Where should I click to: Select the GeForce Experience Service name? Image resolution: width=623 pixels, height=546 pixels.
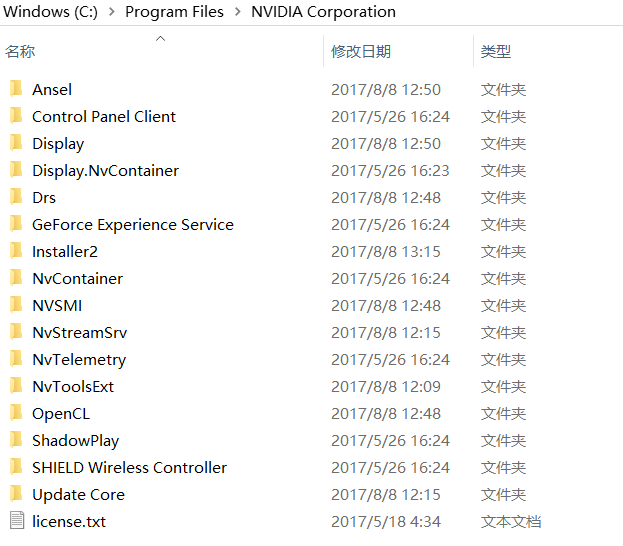(133, 225)
